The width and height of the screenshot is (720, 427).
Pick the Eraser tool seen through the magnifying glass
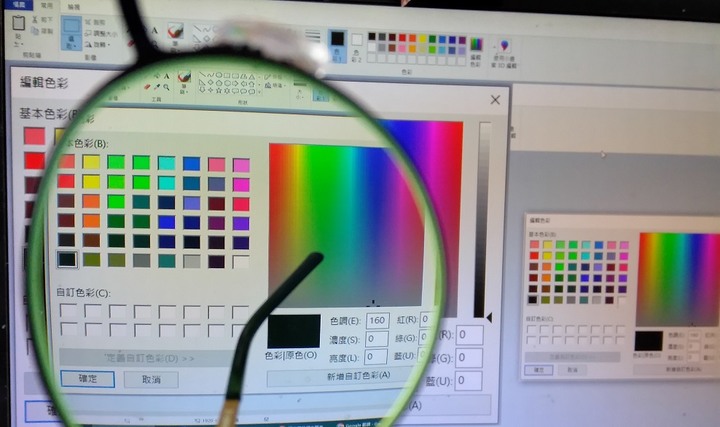point(147,86)
